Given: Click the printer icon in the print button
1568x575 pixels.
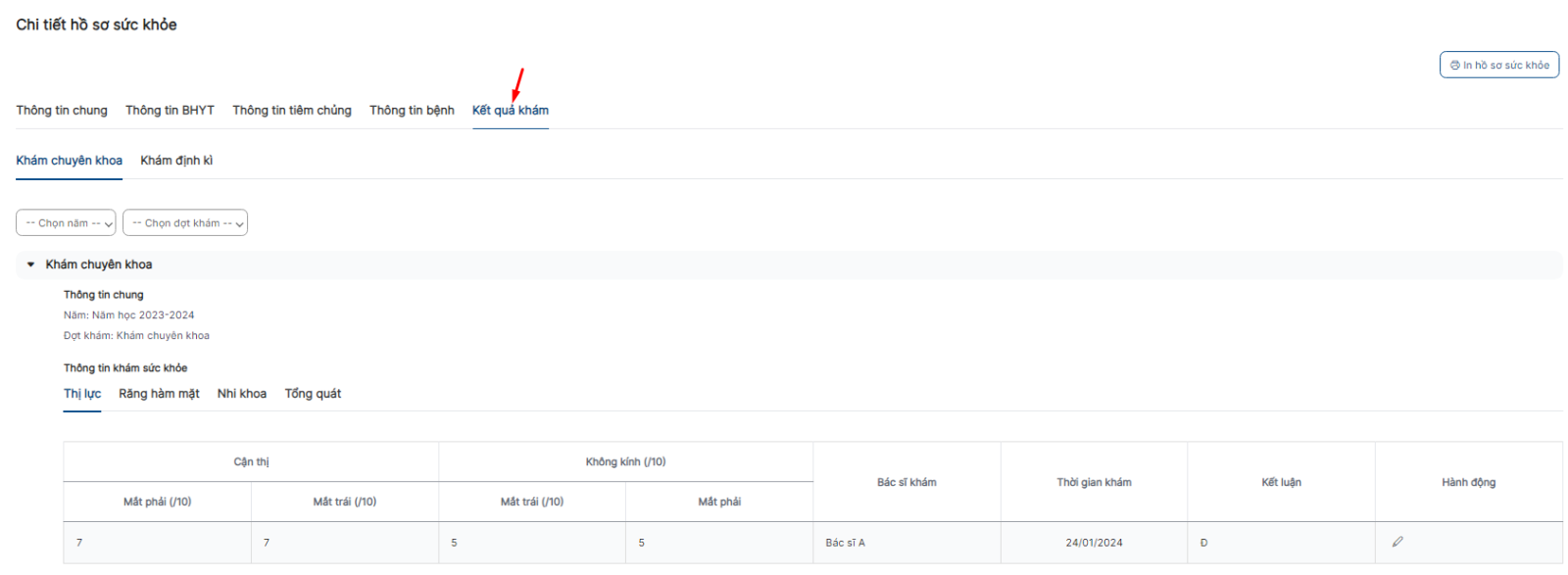Looking at the screenshot, I should (x=1455, y=66).
